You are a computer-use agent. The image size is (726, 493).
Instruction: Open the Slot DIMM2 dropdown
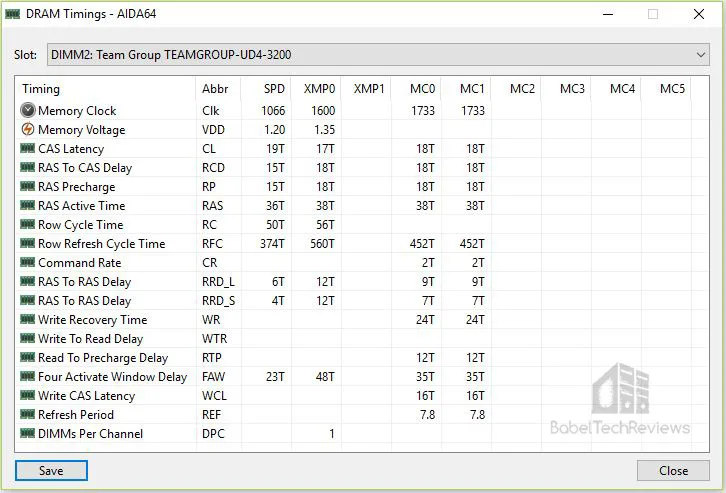click(x=378, y=55)
